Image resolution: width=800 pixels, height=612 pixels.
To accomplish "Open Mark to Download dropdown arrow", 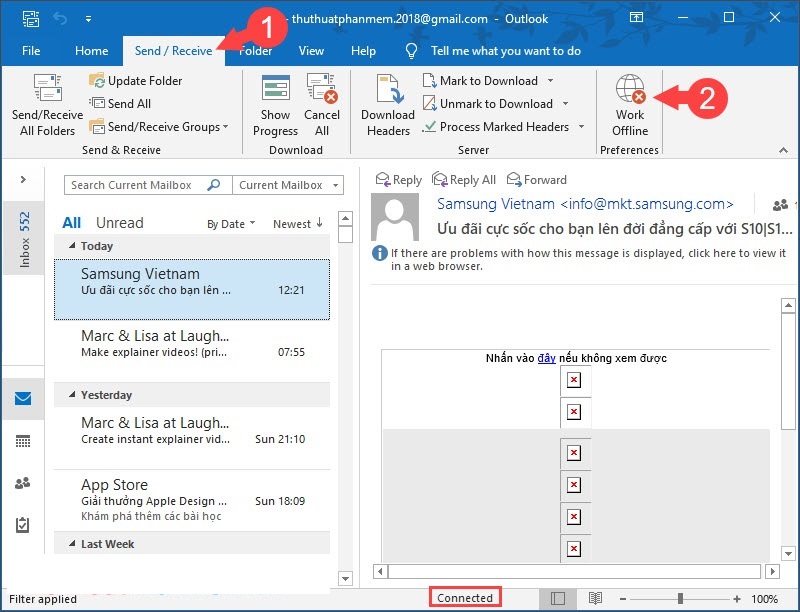I will point(550,81).
